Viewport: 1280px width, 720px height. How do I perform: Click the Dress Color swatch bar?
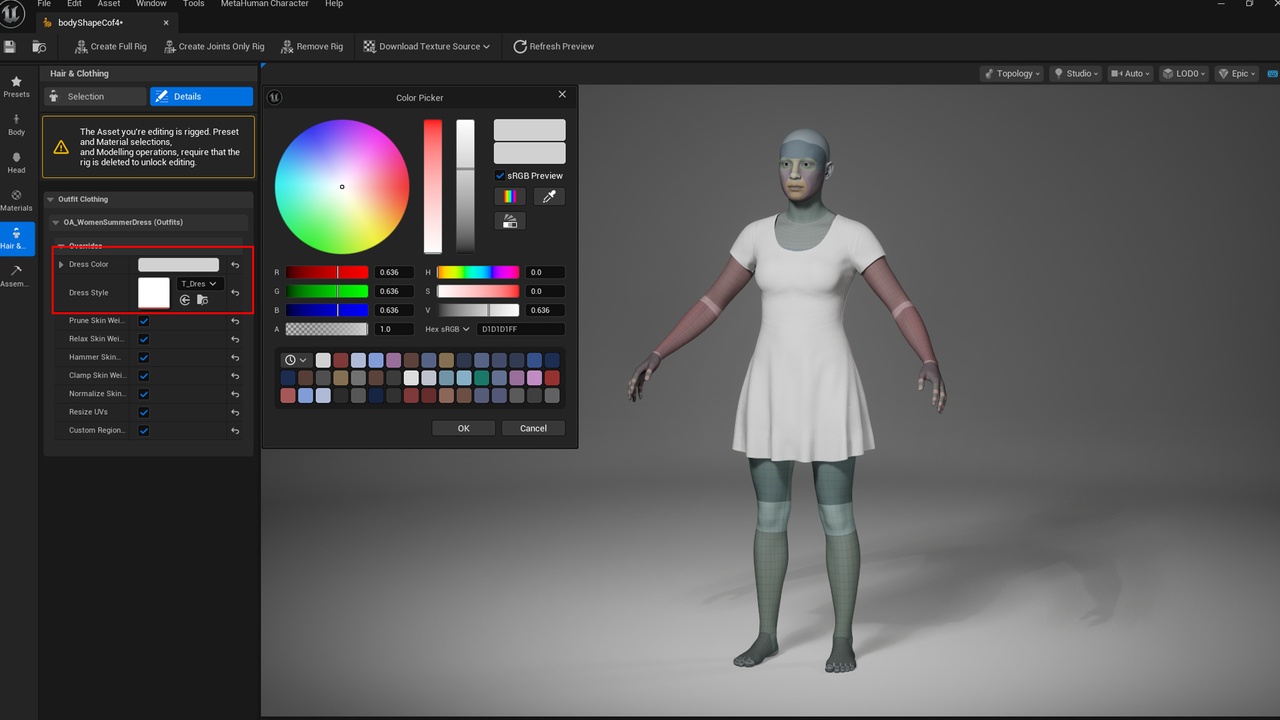(x=178, y=264)
